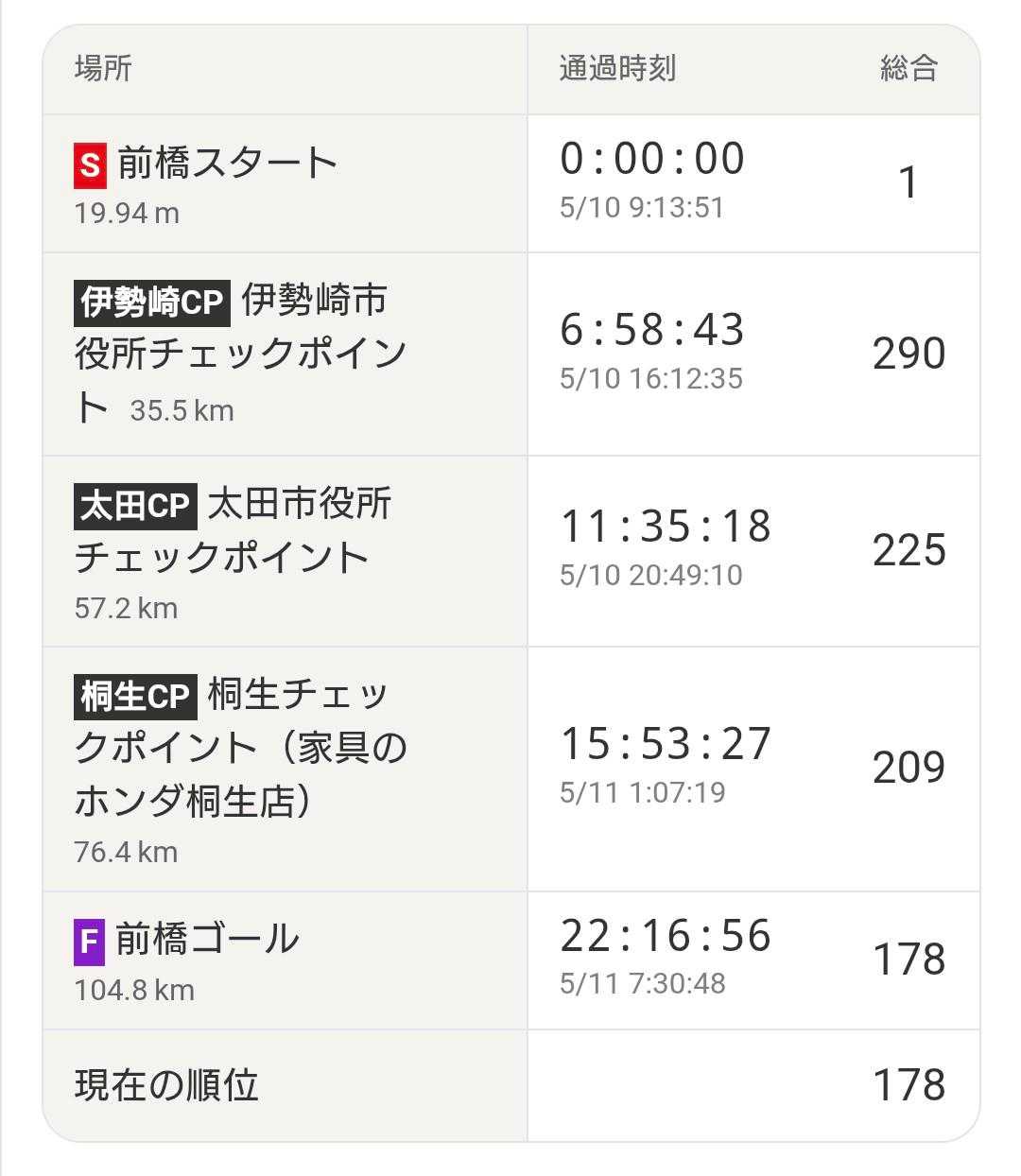Screen dimensions: 1021x1176
Task: Click the overall rank 225
Action: (x=909, y=550)
